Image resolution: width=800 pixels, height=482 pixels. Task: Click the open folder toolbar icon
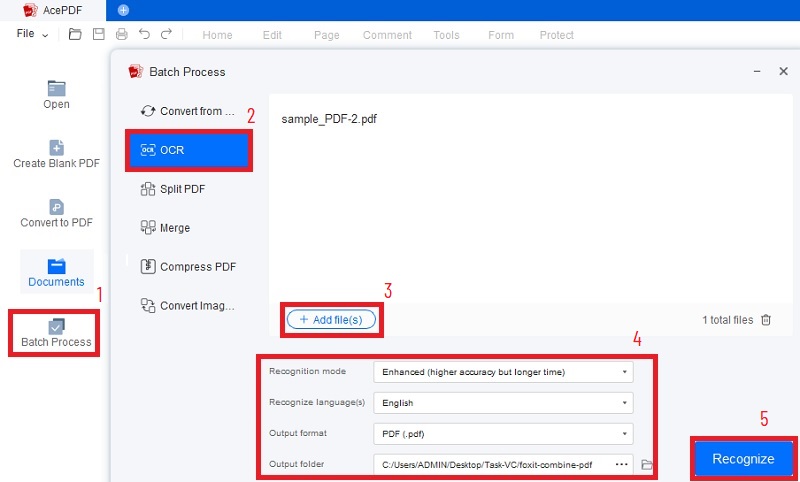[x=75, y=34]
